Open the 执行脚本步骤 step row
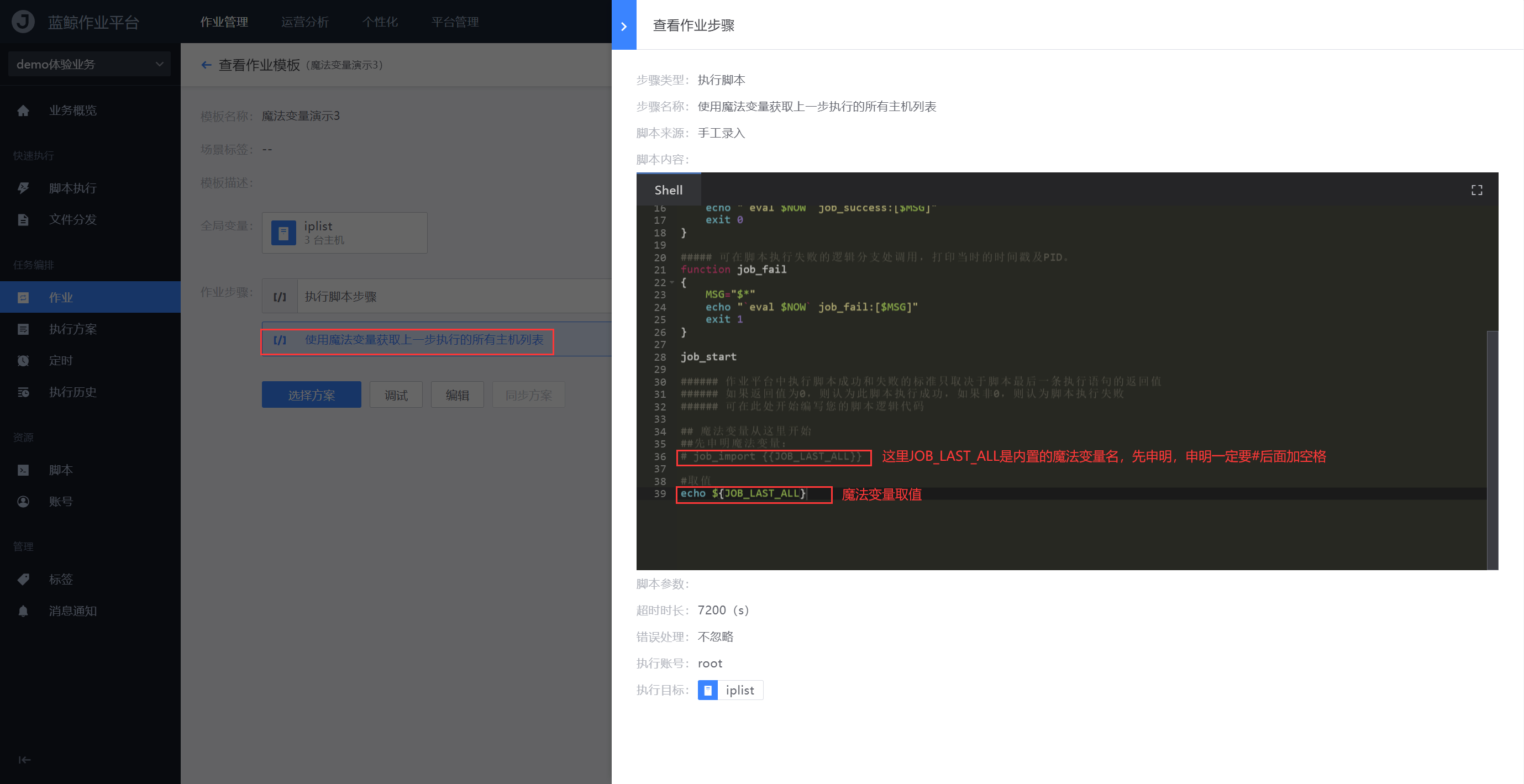 pos(437,297)
